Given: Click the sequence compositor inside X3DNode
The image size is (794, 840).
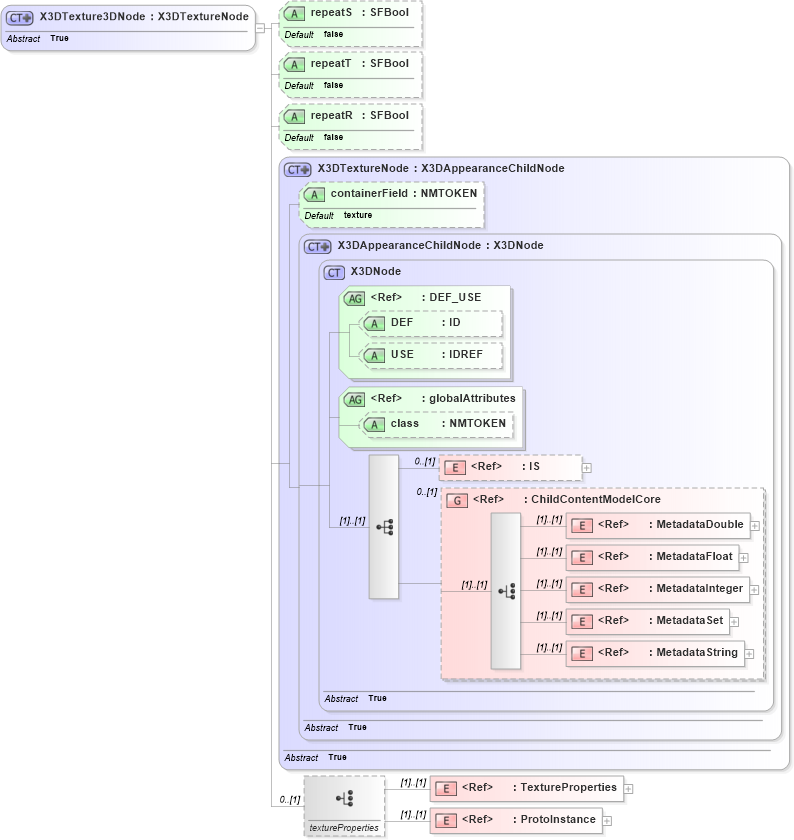Looking at the screenshot, I should click(x=384, y=527).
